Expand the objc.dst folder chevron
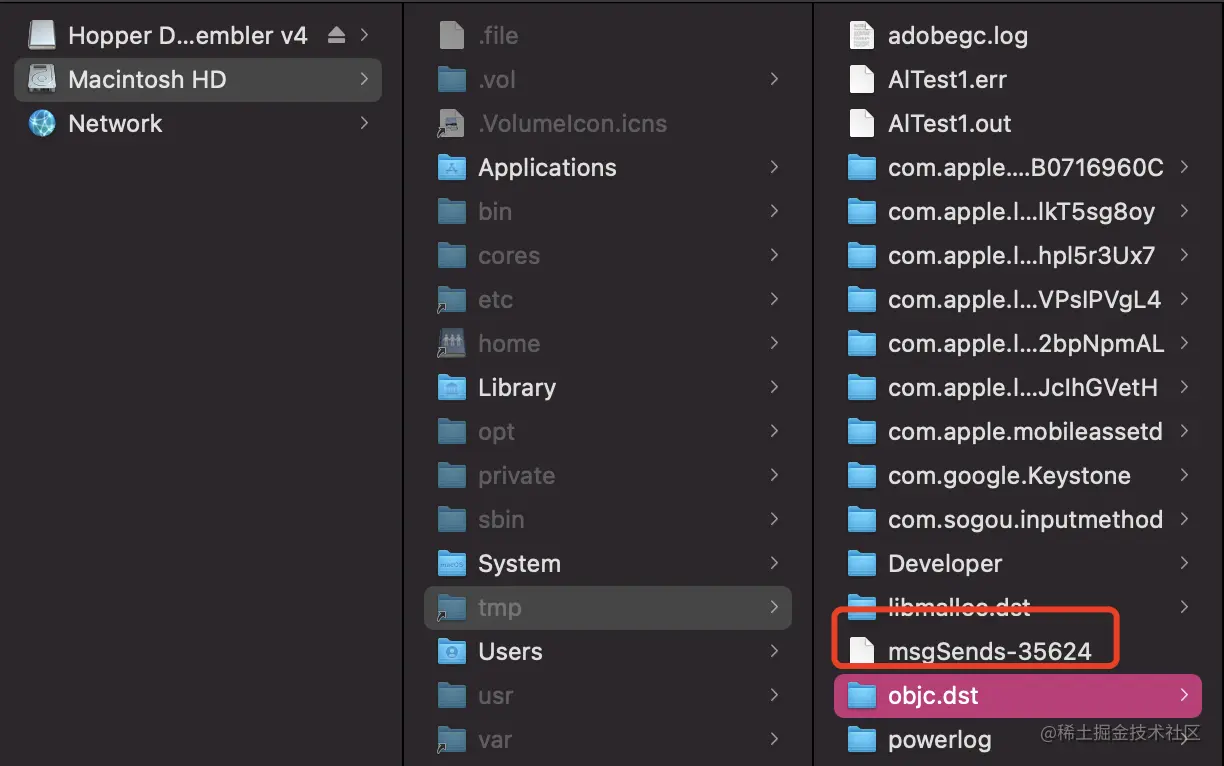This screenshot has width=1224, height=766. (1184, 695)
